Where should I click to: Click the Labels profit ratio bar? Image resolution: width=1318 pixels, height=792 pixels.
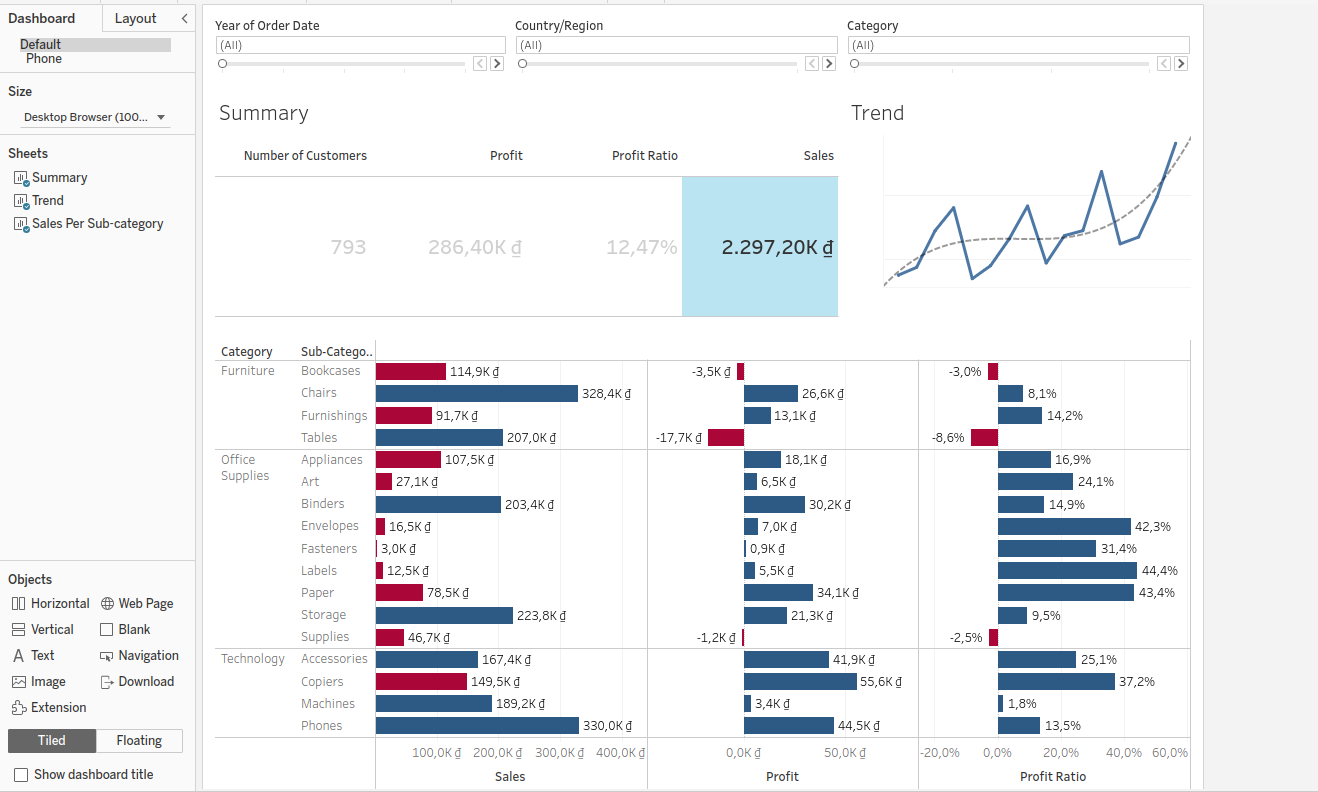(1067, 571)
